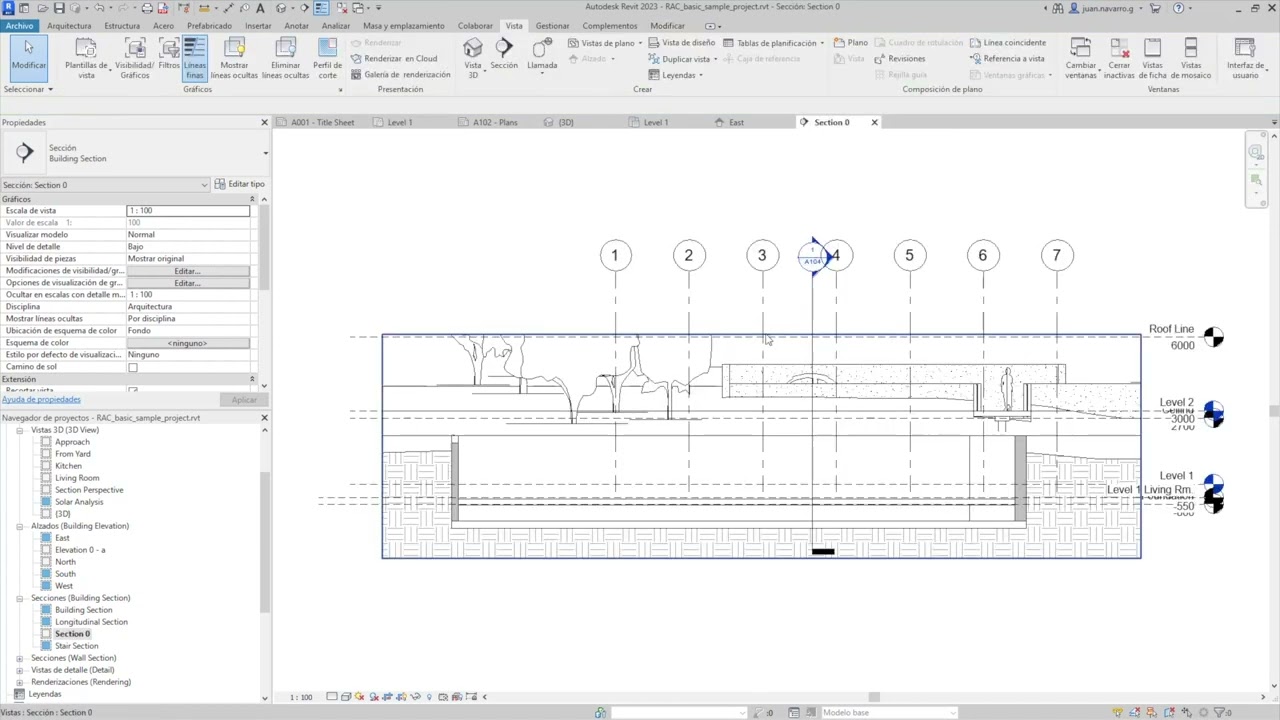Open help question mark icon
This screenshot has width=1280, height=720.
(x=1178, y=8)
